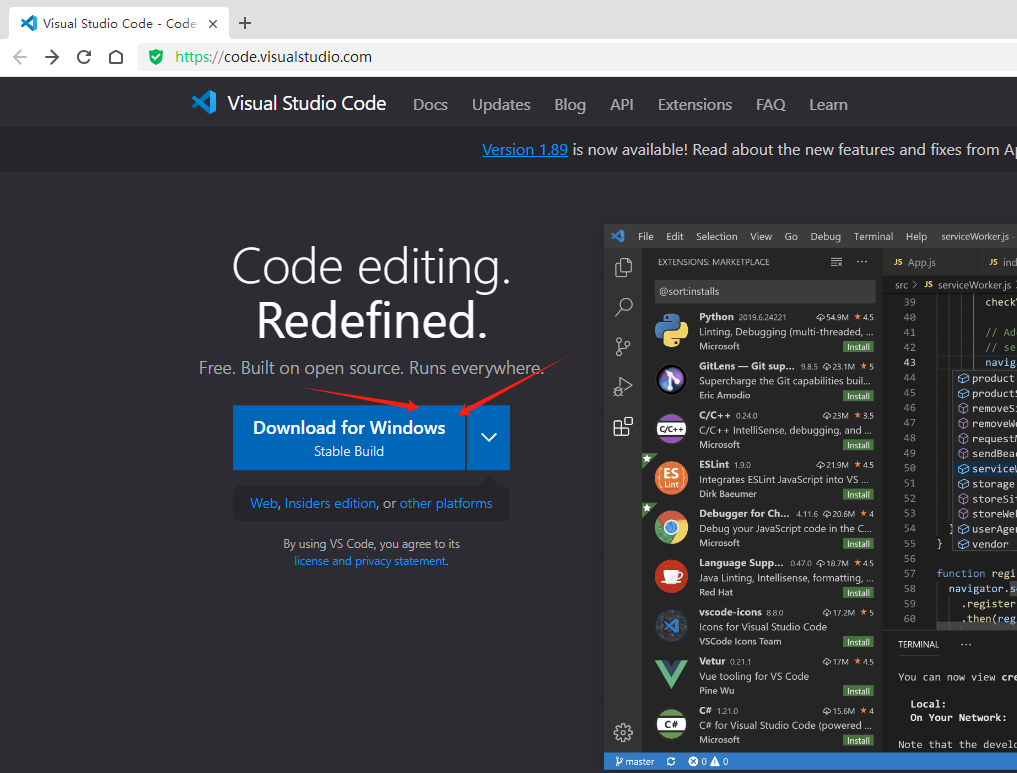
Task: Install the ESLint extension
Action: click(858, 495)
